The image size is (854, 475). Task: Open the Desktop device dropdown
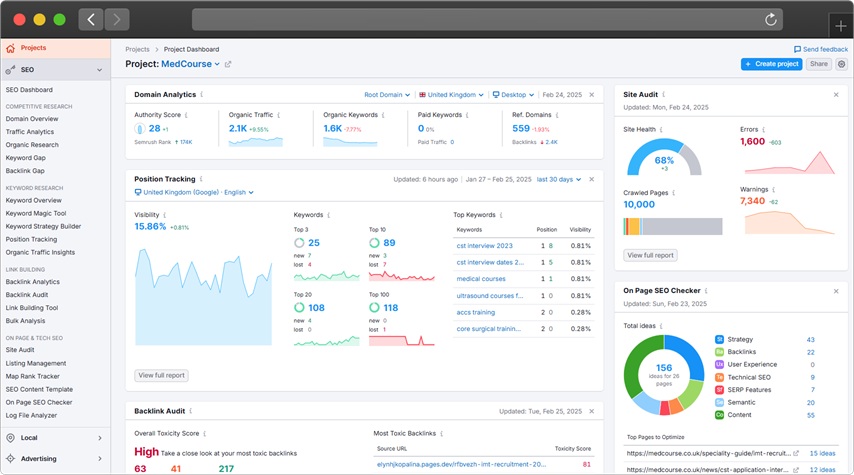513,95
